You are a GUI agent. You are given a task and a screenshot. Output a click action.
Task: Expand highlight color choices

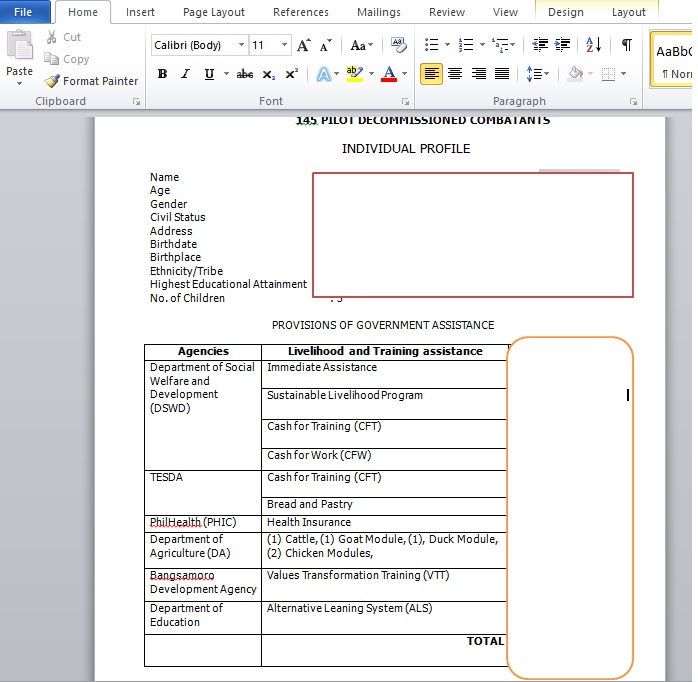(x=371, y=74)
